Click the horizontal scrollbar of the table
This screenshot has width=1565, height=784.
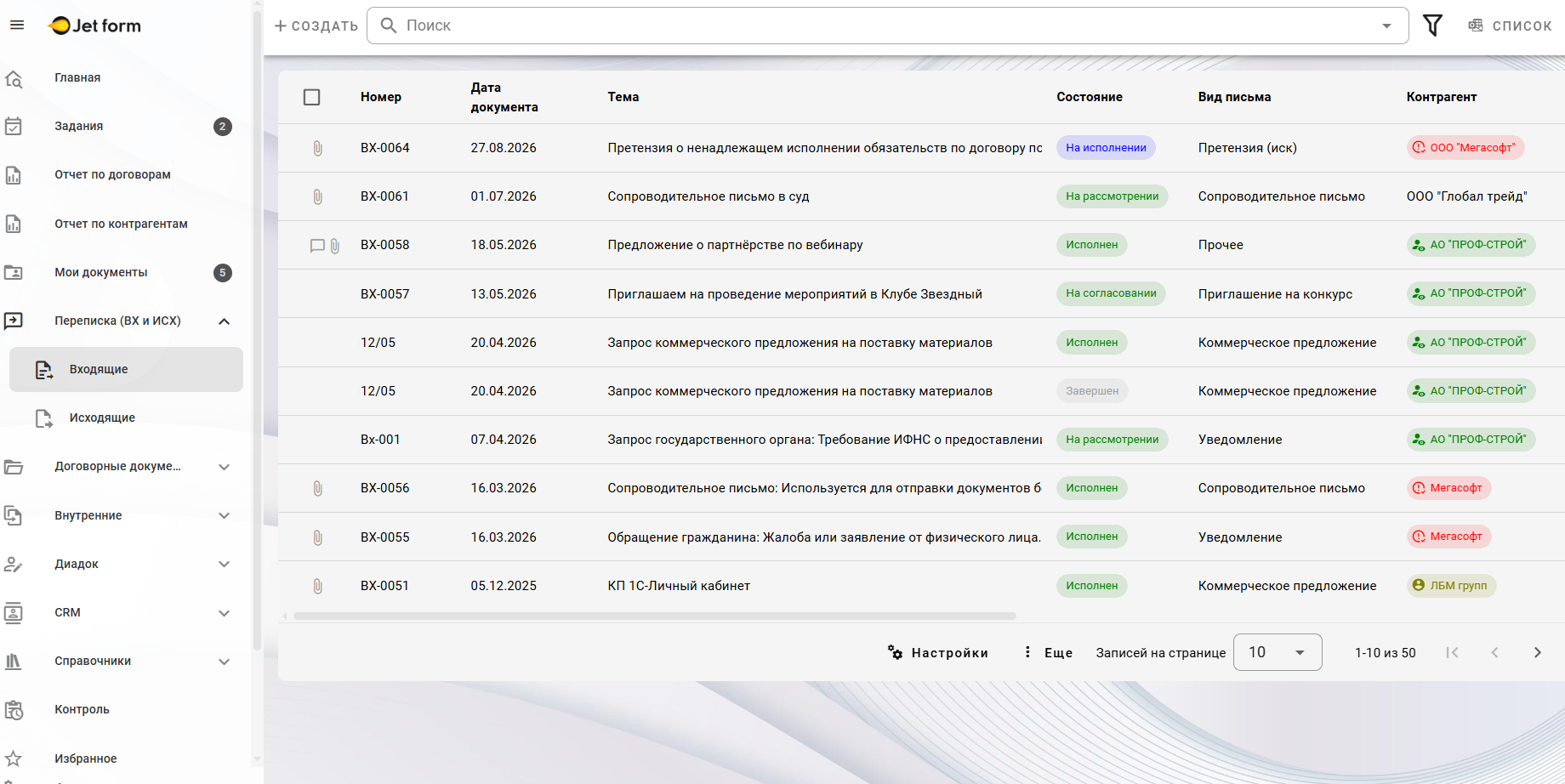[x=655, y=616]
